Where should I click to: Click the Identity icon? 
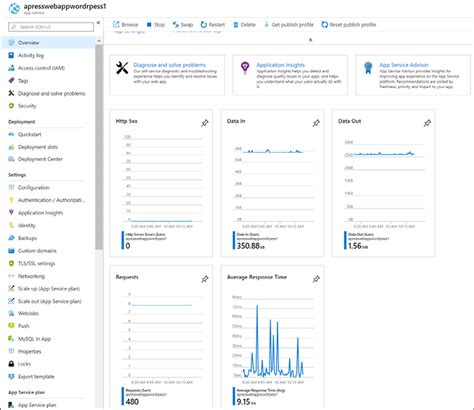pos(11,225)
